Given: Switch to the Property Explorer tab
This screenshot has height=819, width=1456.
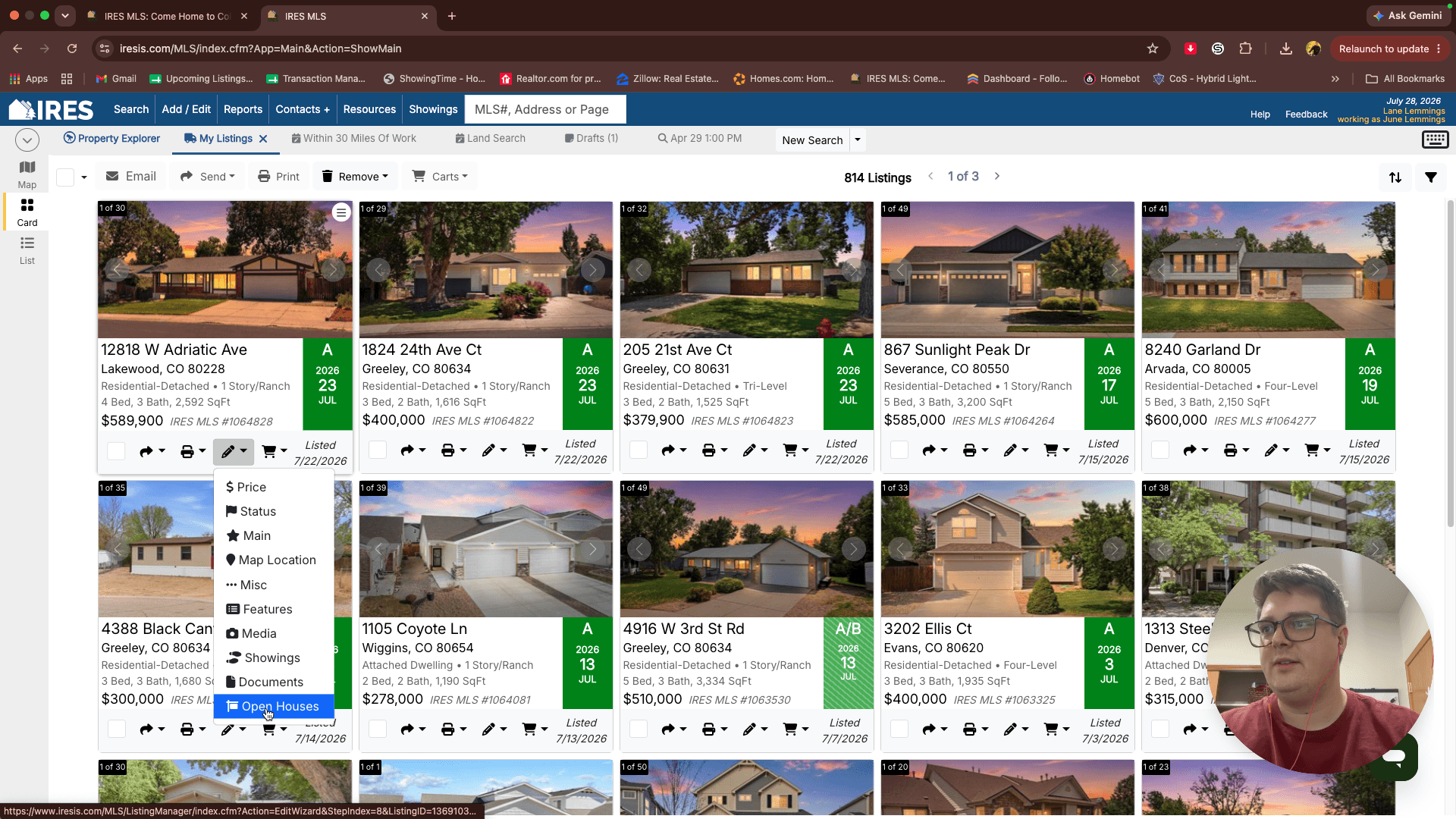Looking at the screenshot, I should coord(111,138).
